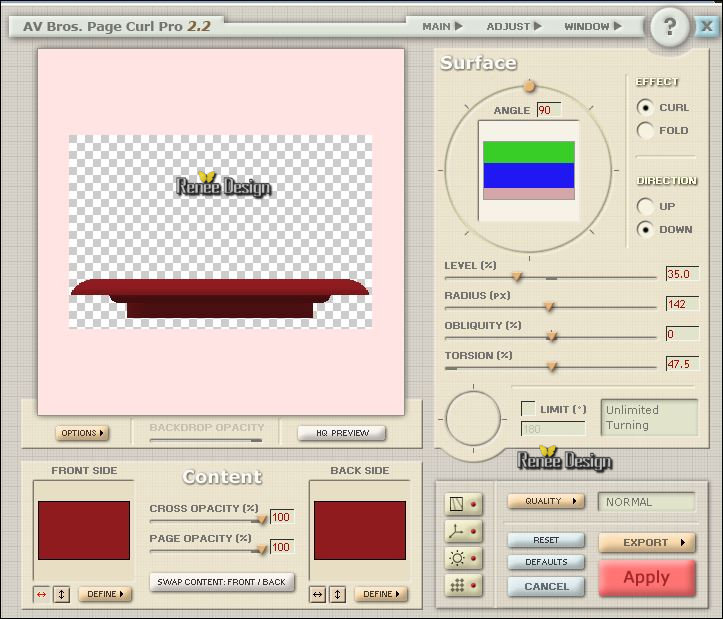
Task: Adjust the Cross Opacity slider
Action: click(x=261, y=519)
